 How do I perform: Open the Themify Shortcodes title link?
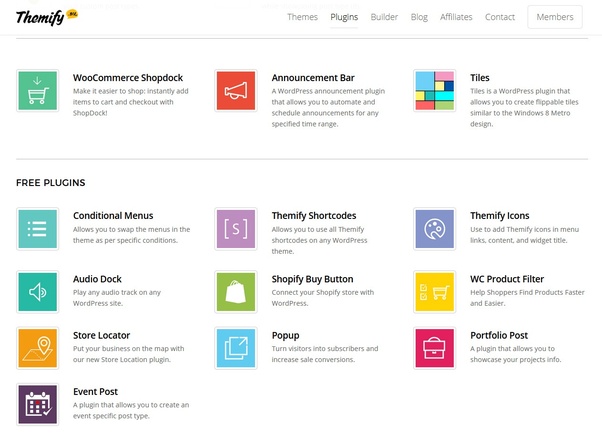coord(314,216)
